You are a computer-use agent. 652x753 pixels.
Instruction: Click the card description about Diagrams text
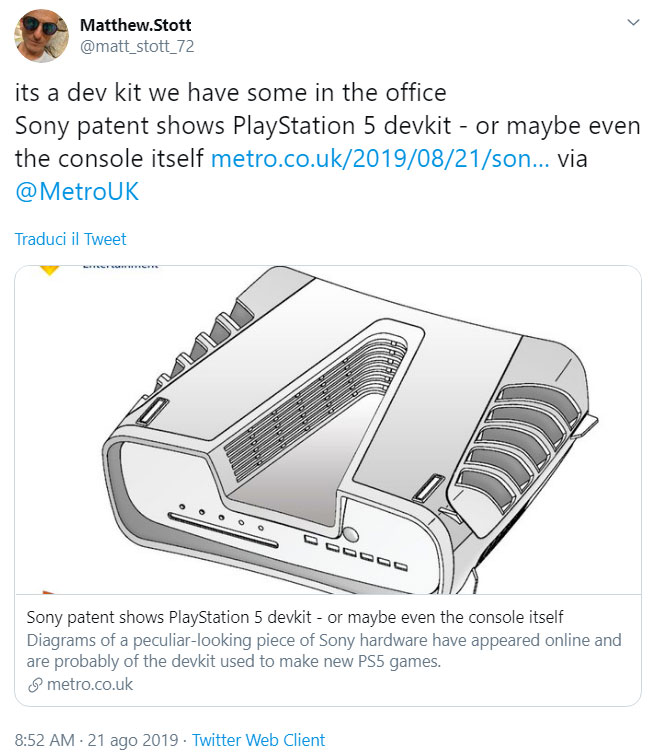[324, 651]
